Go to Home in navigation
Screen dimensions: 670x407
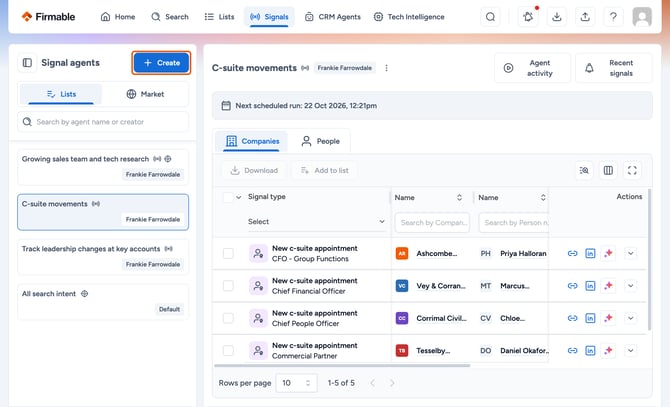click(118, 17)
